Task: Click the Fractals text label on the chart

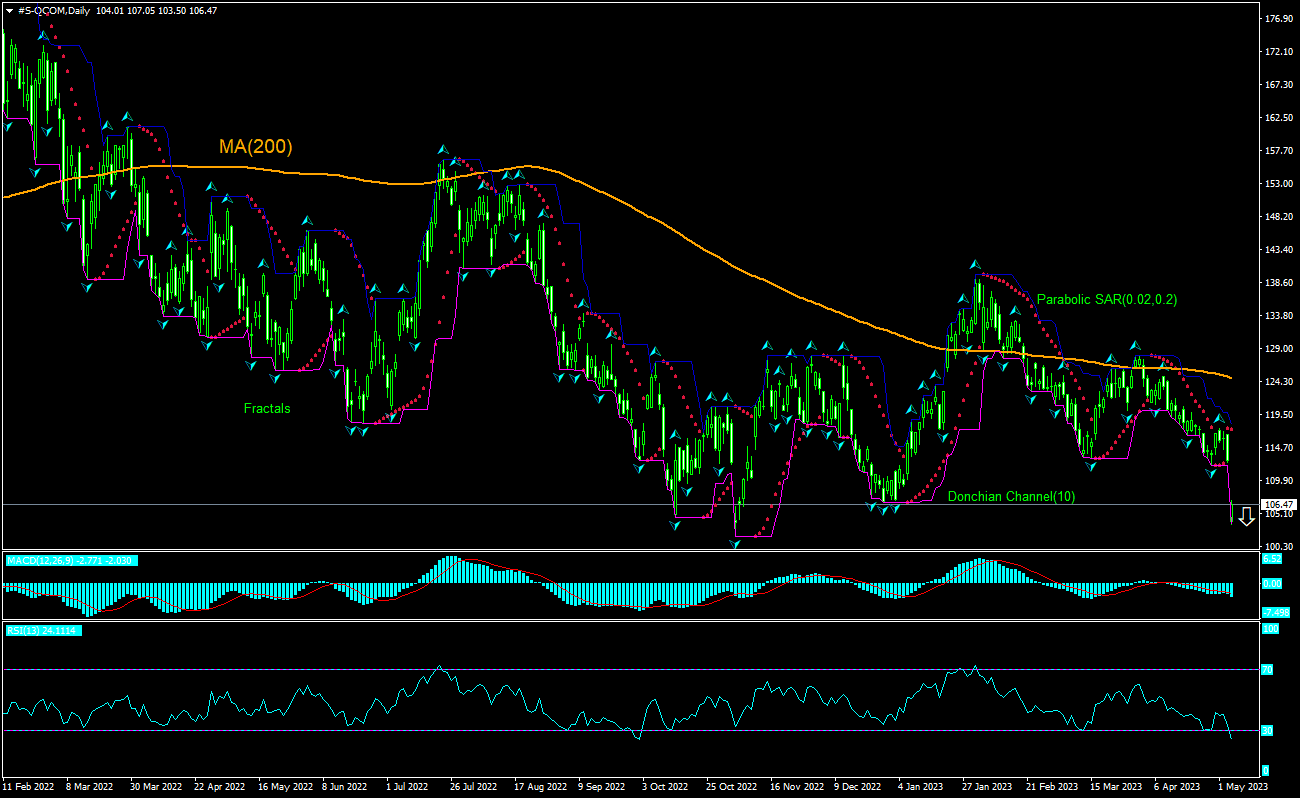Action: coord(266,408)
